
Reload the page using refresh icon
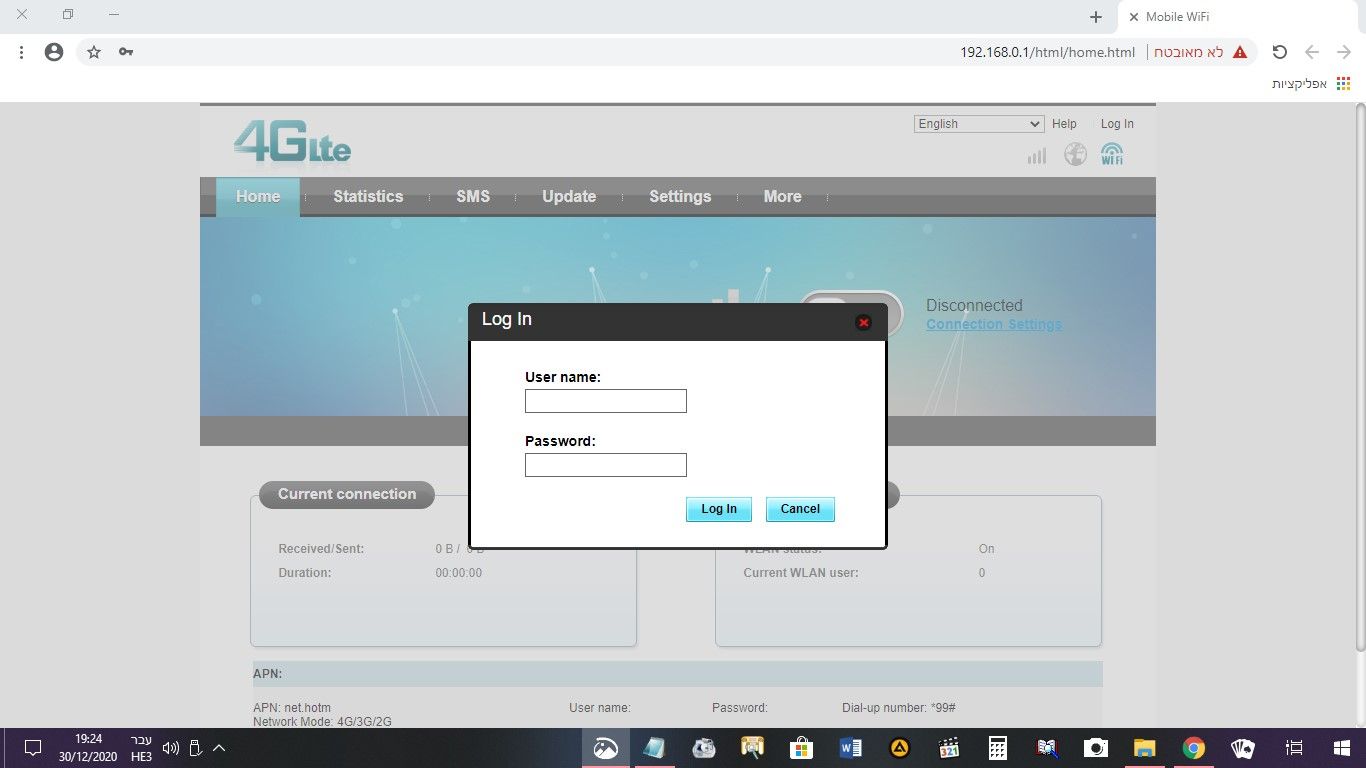click(x=1279, y=52)
